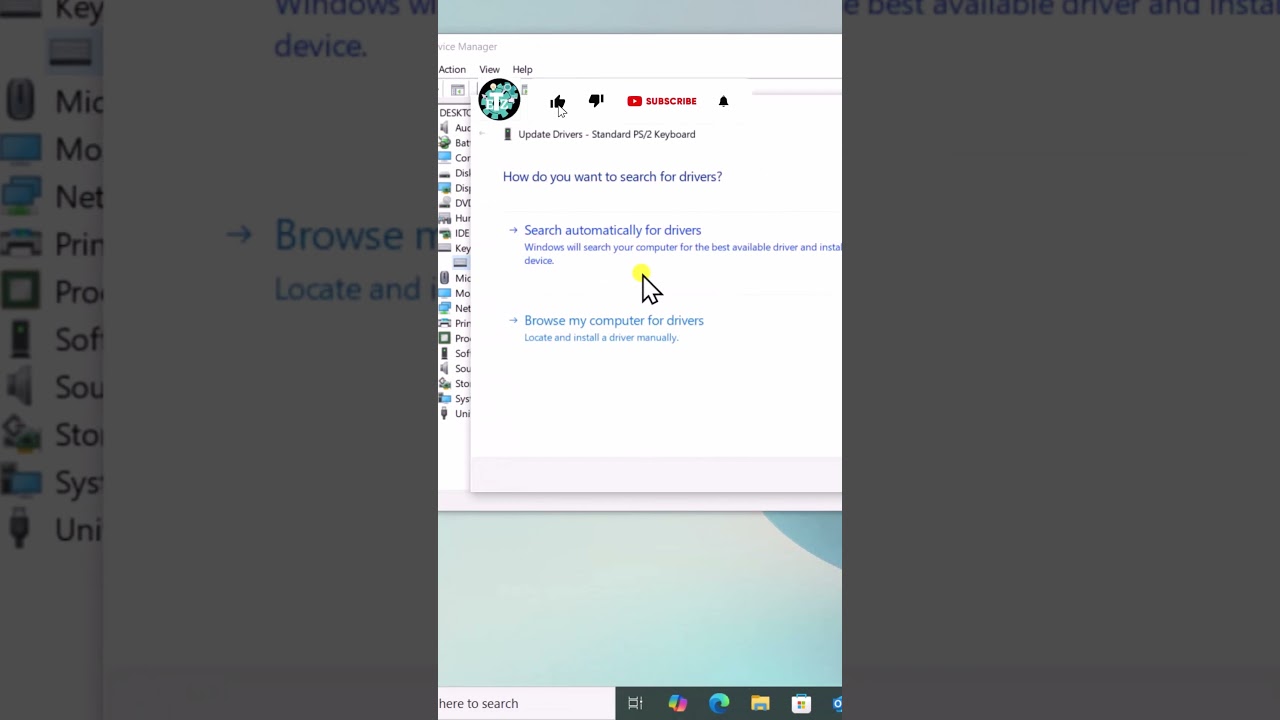This screenshot has width=1280, height=720.
Task: Select the Key (Keyboards) category icon
Action: [x=444, y=248]
